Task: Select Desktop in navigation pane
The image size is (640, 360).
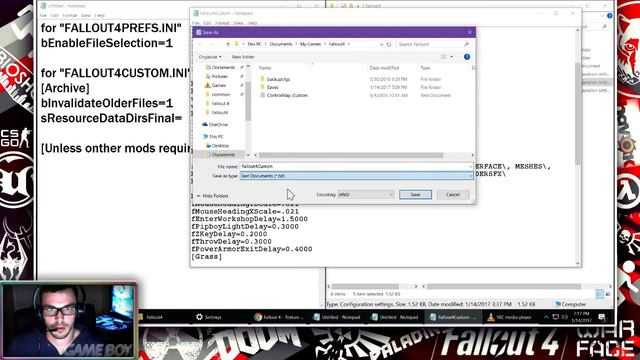Action: [220, 146]
